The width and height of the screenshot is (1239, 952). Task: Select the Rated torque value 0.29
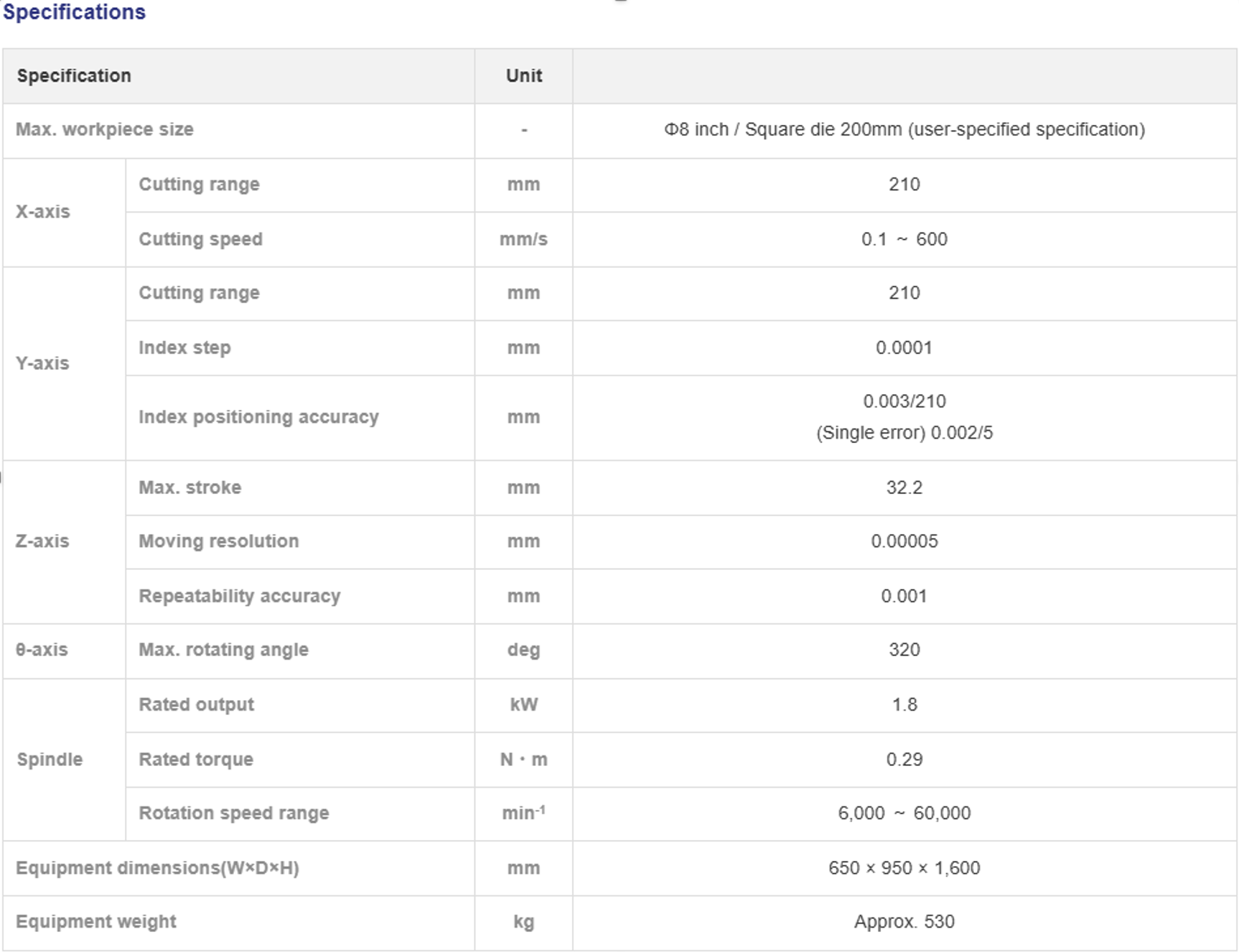[x=904, y=760]
